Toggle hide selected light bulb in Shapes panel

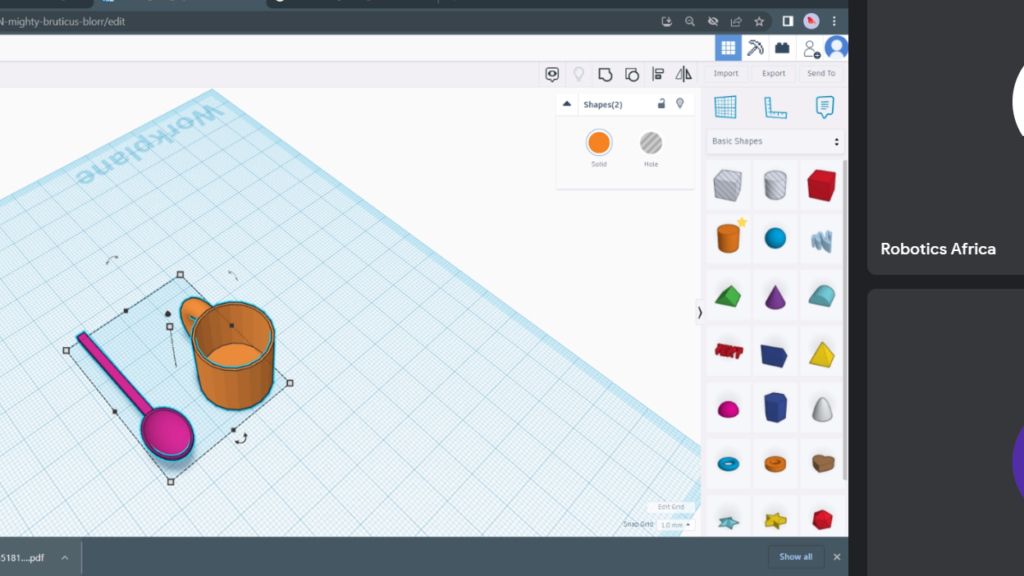click(680, 104)
